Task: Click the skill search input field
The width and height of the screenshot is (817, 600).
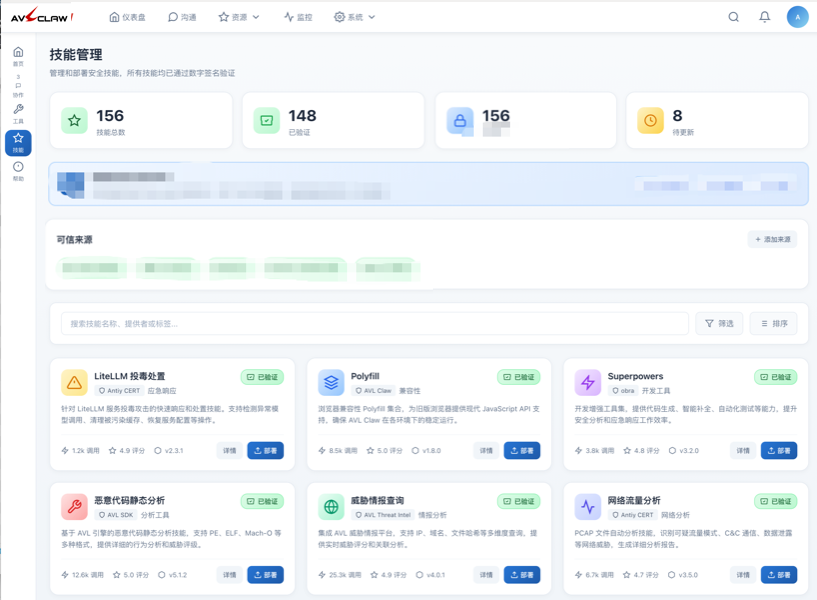Action: click(374, 323)
